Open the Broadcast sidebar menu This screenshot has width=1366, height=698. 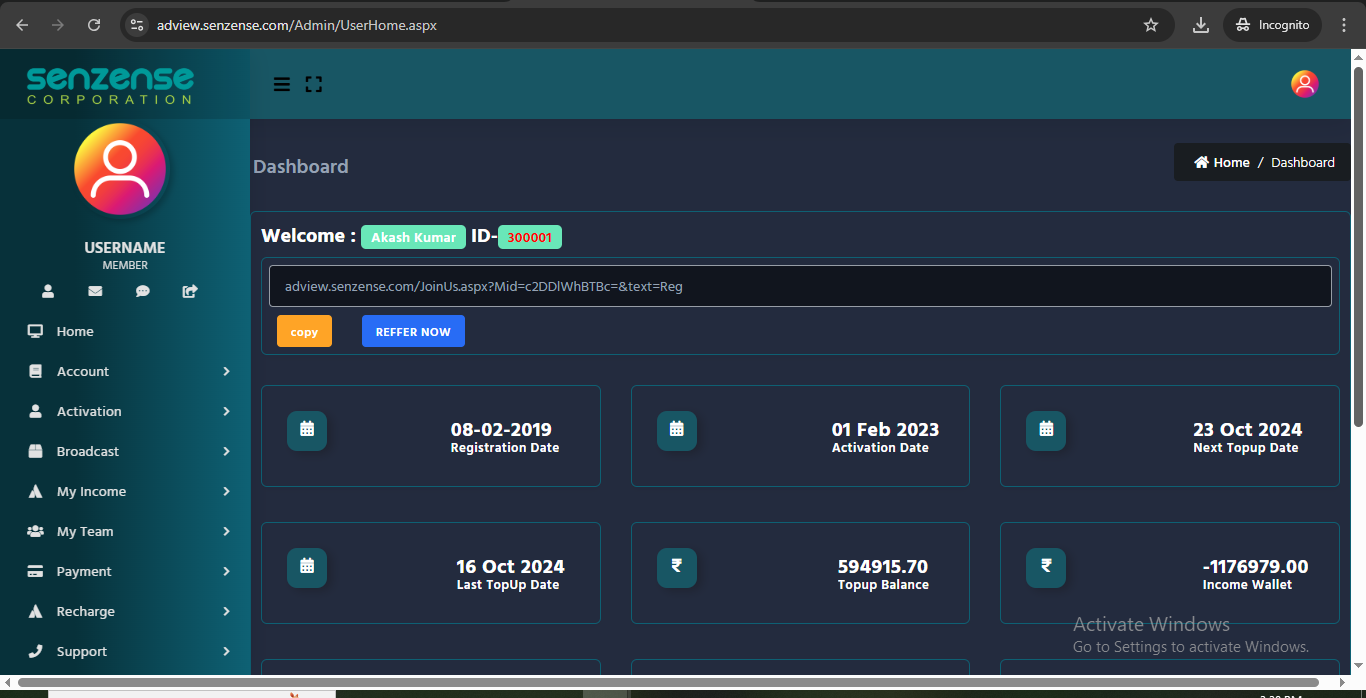(x=125, y=451)
